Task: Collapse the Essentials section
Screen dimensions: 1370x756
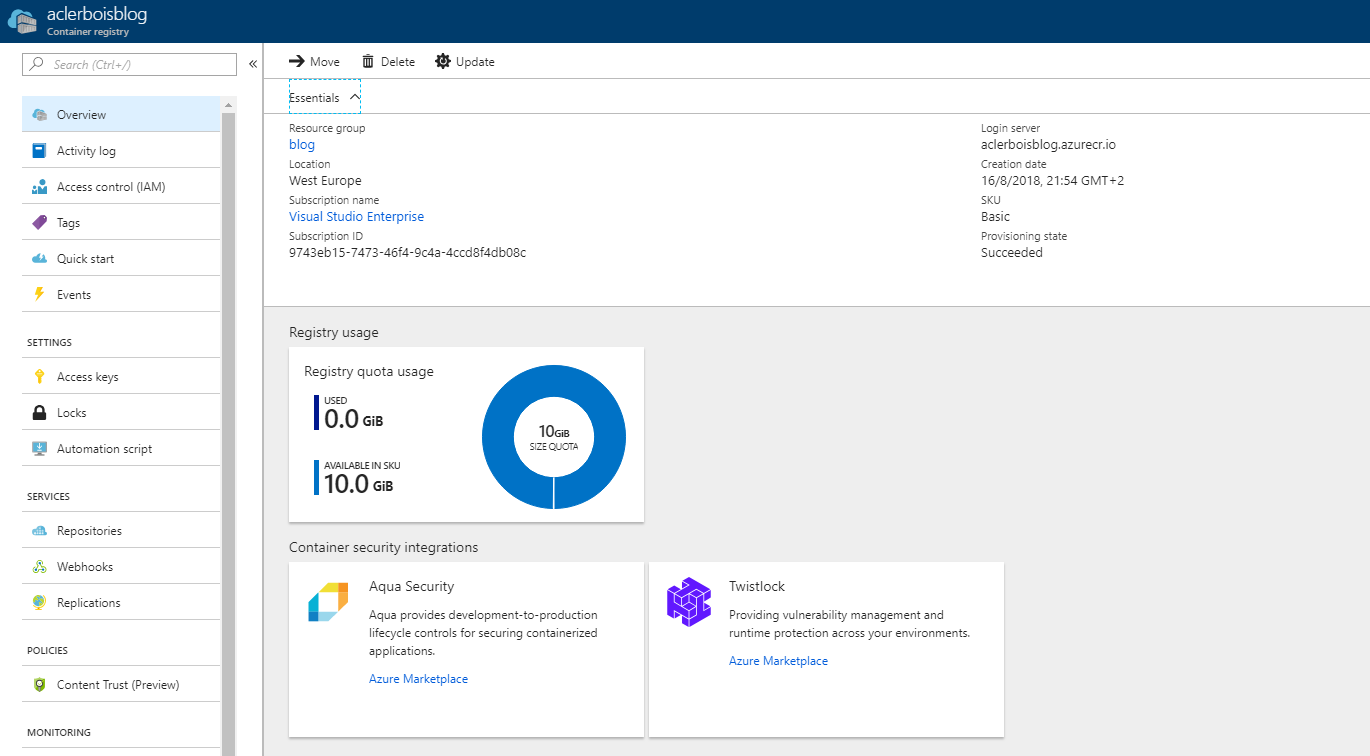Action: [324, 98]
